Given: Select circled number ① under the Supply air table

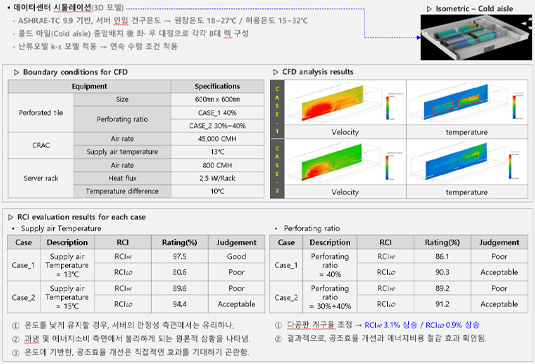Looking at the screenshot, I should coord(16,325).
